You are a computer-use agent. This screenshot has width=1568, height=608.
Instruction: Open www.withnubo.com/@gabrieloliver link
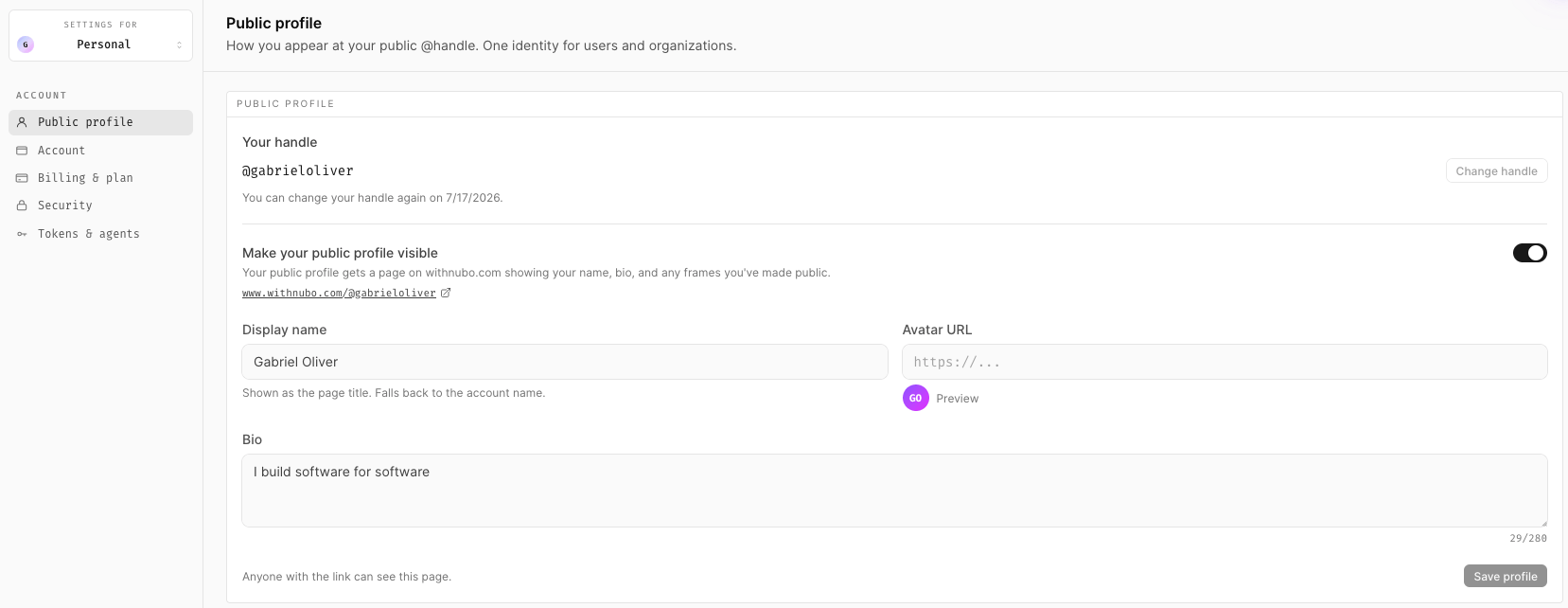pos(339,294)
